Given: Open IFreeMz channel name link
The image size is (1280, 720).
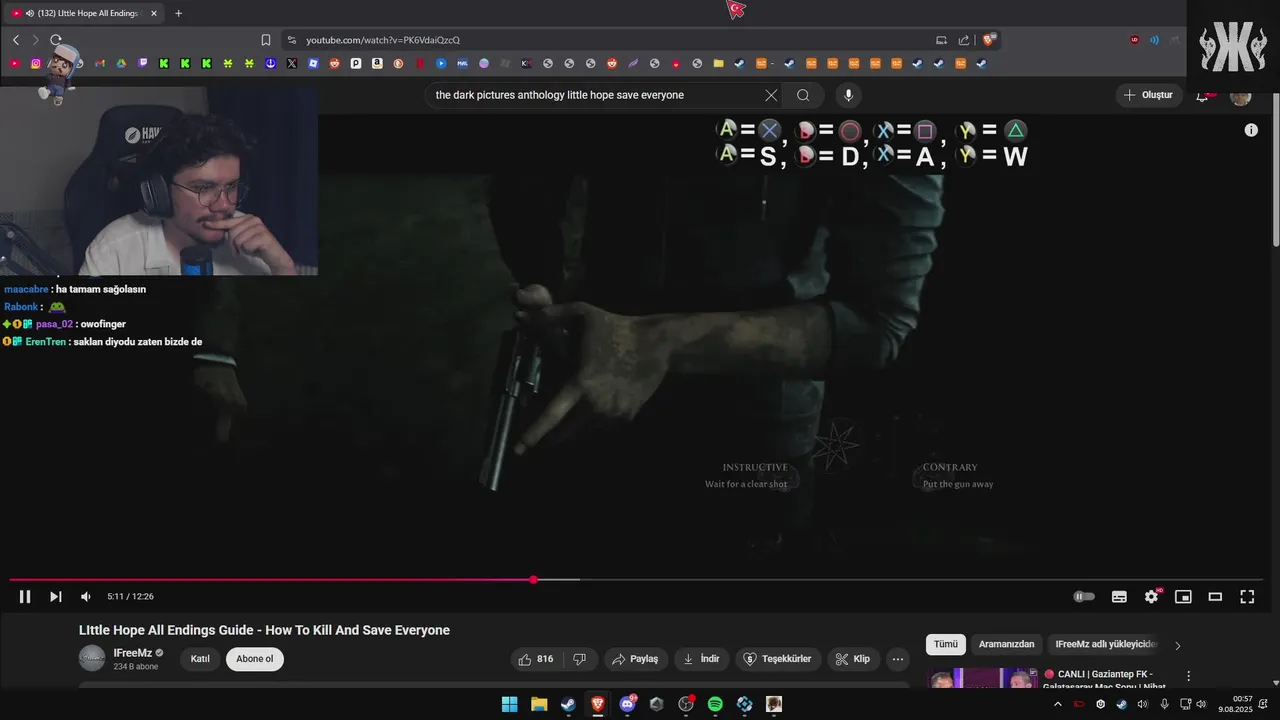Looking at the screenshot, I should 133,653.
